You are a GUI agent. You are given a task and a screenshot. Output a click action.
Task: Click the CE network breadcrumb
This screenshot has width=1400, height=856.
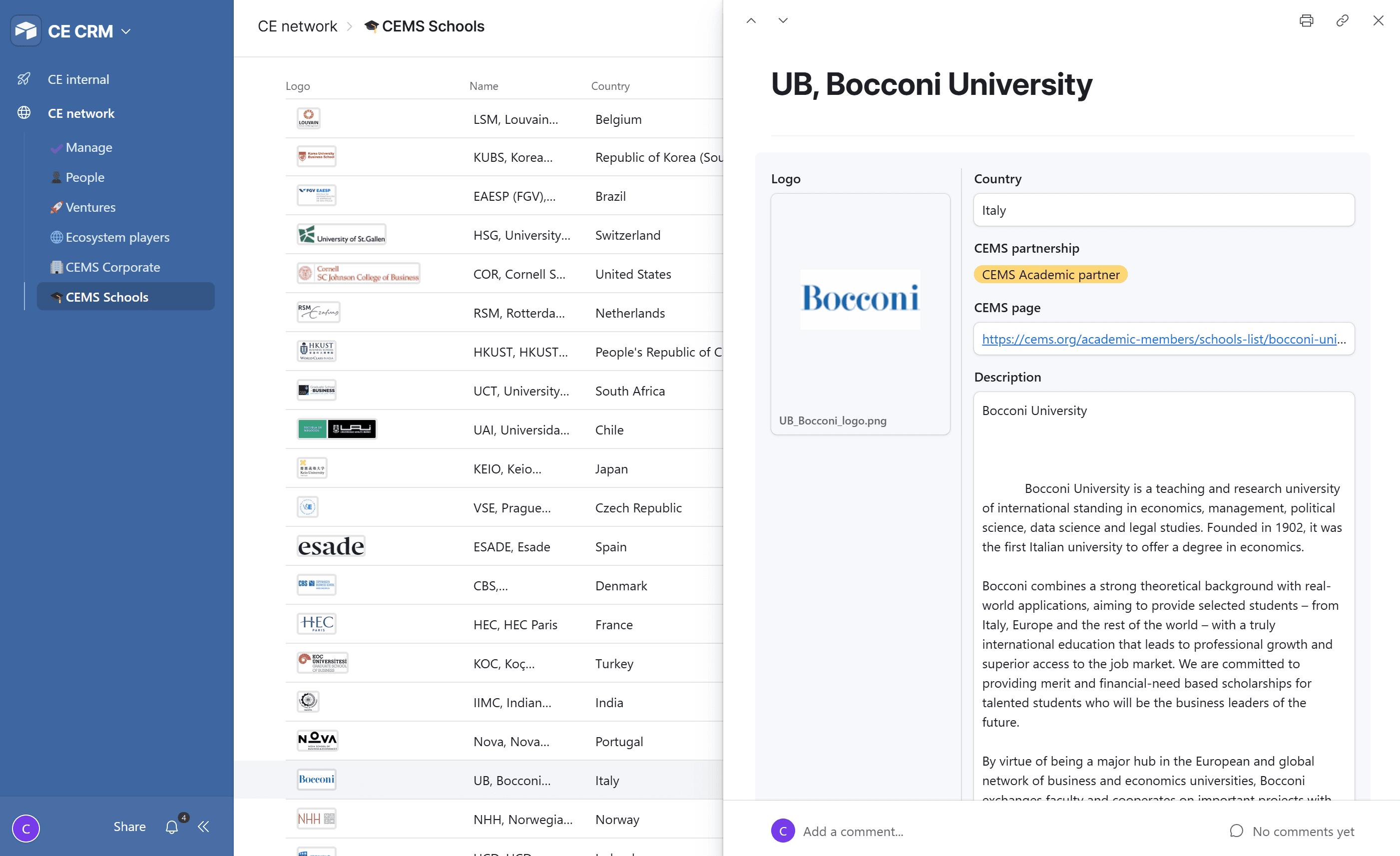coord(297,26)
